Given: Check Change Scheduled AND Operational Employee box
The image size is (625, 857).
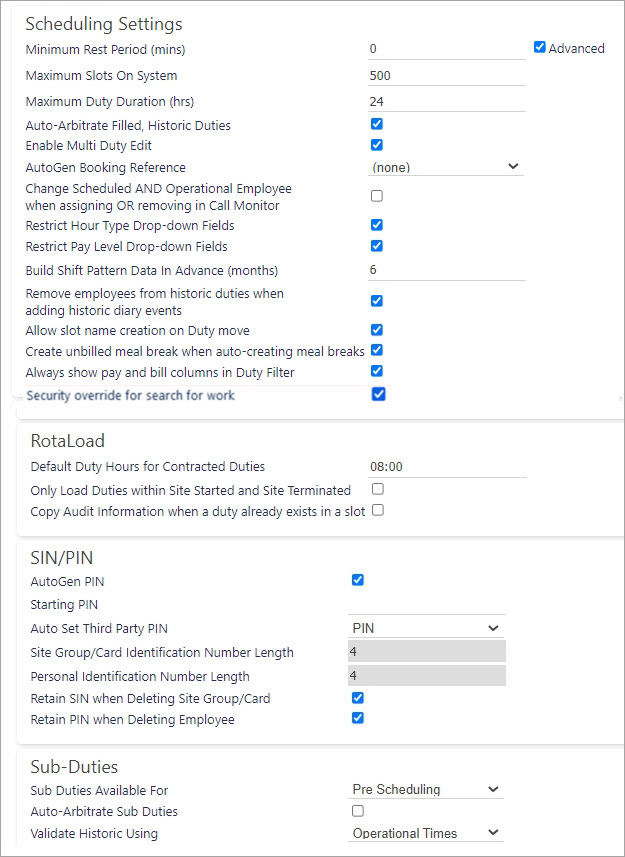Looking at the screenshot, I should tap(376, 196).
